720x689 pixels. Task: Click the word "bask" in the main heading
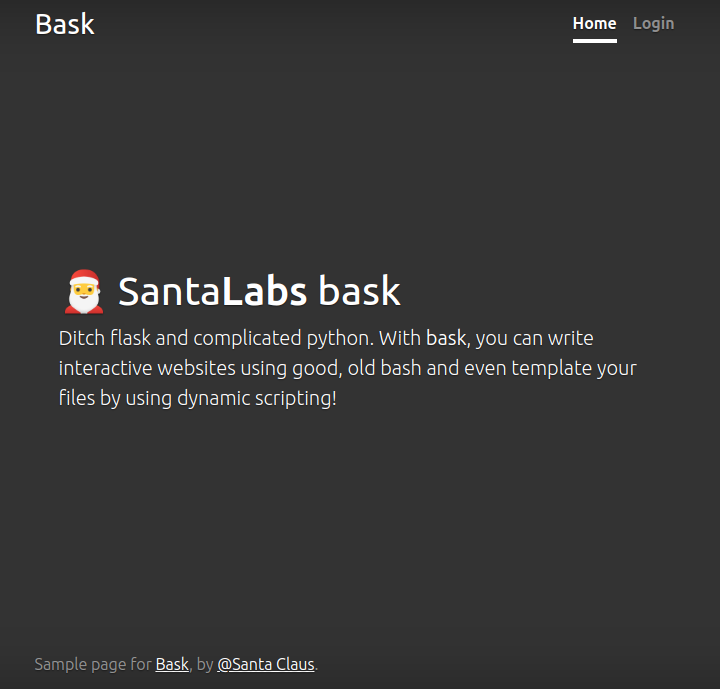click(x=359, y=291)
